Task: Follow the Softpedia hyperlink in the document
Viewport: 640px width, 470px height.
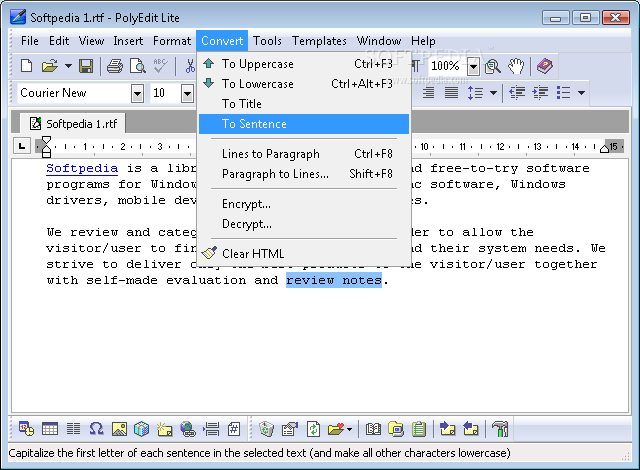Action: coord(82,168)
